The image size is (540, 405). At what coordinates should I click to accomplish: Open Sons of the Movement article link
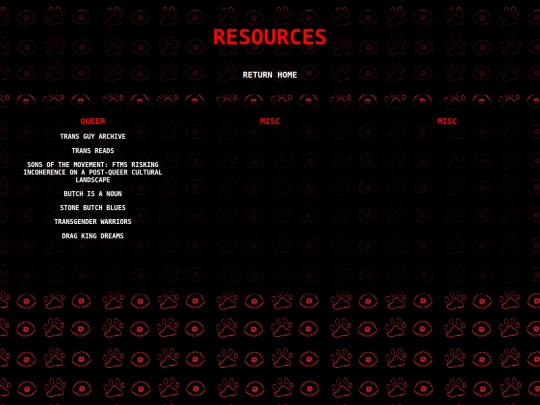tap(93, 172)
